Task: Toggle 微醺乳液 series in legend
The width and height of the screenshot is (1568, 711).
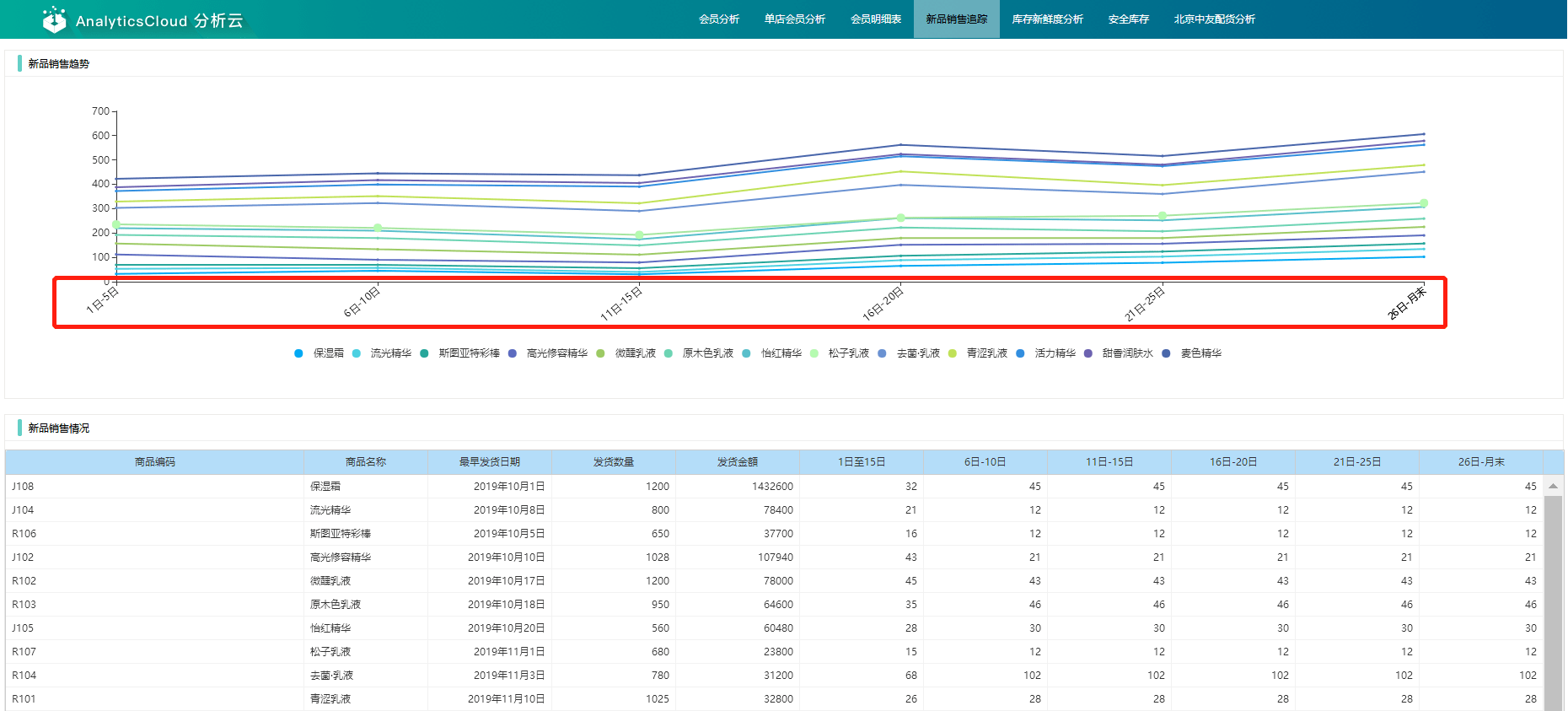Action: [x=626, y=353]
